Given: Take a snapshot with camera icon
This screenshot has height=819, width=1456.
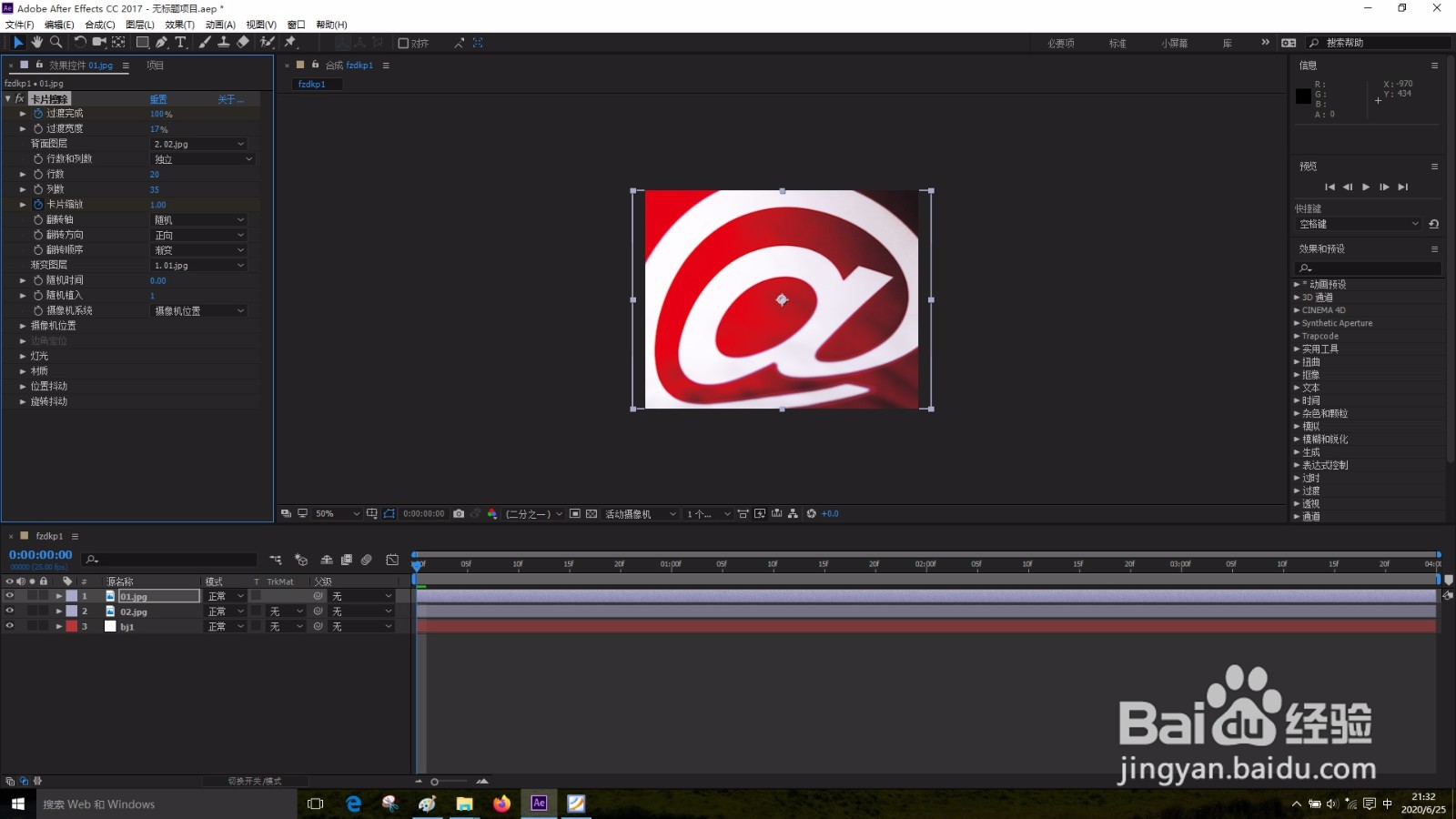Looking at the screenshot, I should tap(459, 514).
